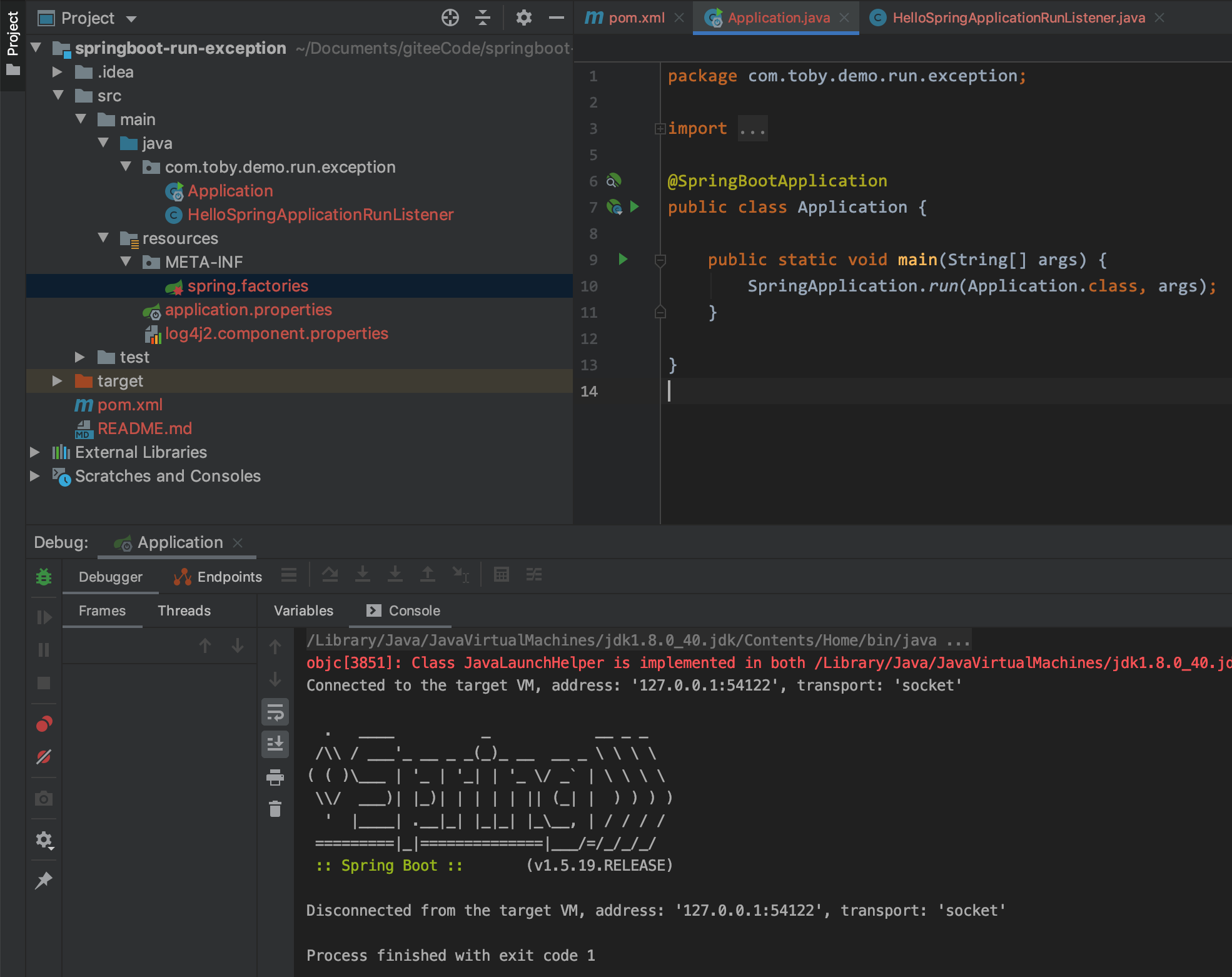This screenshot has height=977, width=1232.
Task: Open Project panel settings gear
Action: point(523,18)
